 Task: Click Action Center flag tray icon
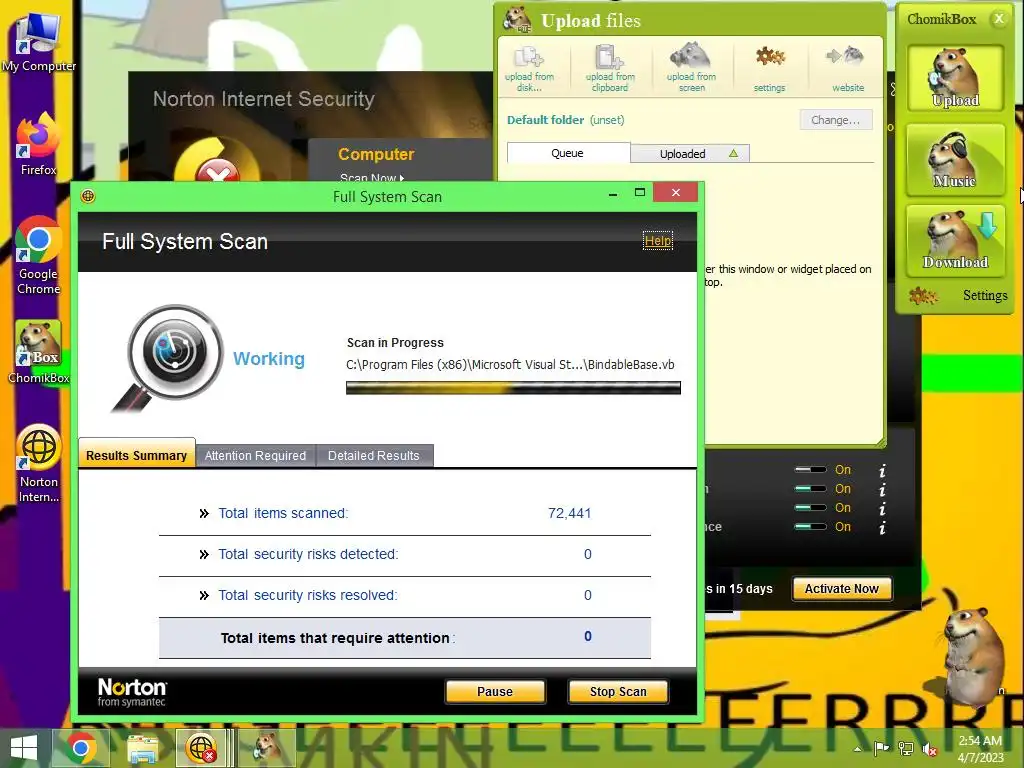point(881,748)
